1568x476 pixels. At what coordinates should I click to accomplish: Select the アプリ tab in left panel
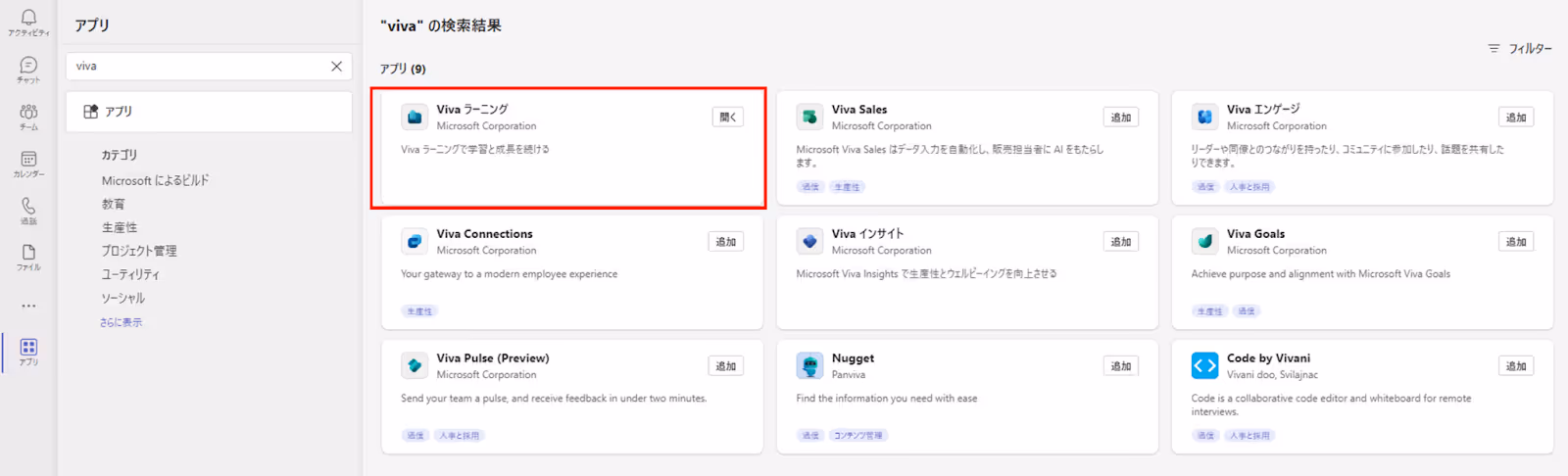coord(209,112)
